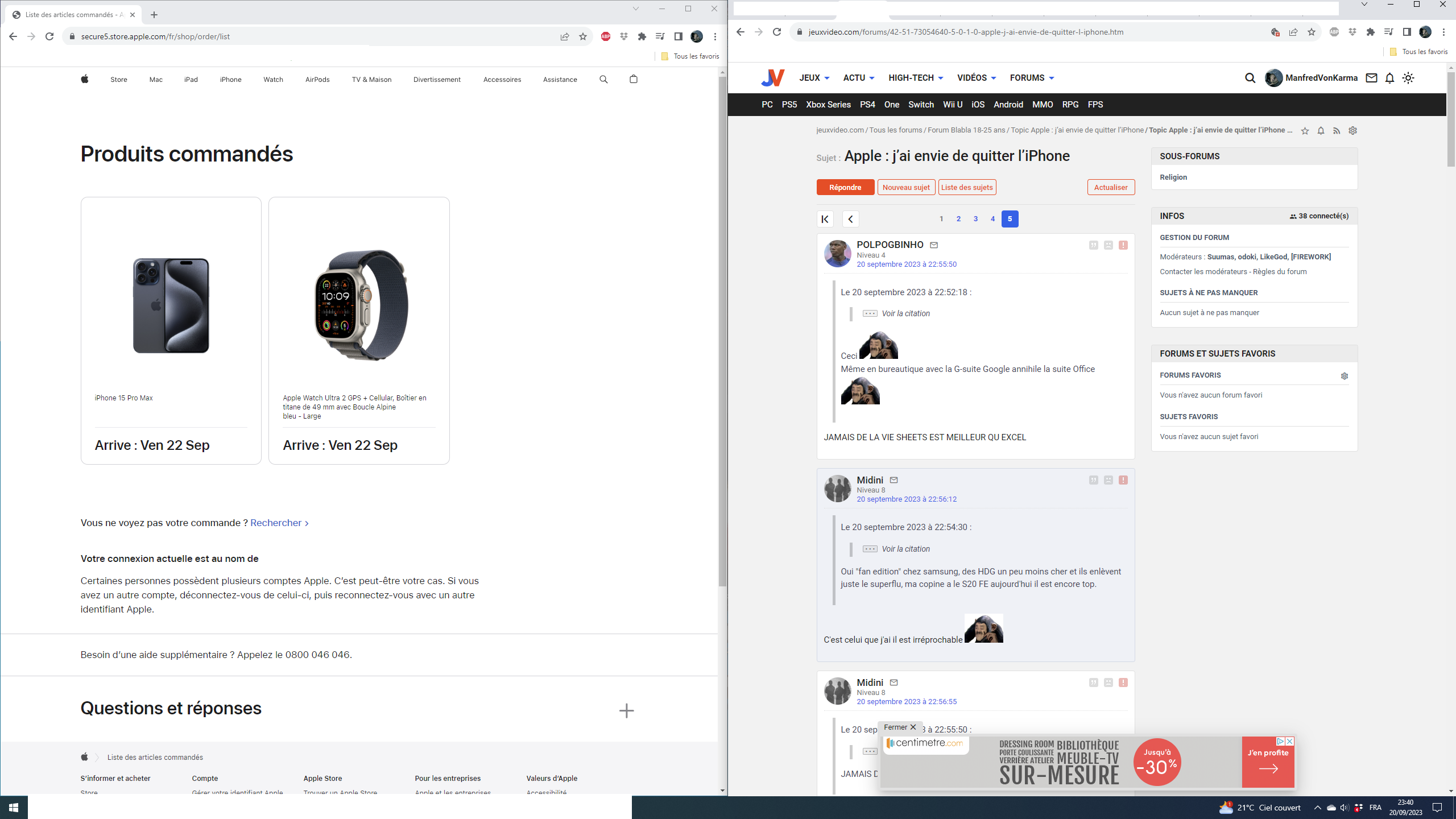This screenshot has height=819, width=1456.
Task: Open private messages envelope in jeuxvideo header
Action: click(1371, 78)
